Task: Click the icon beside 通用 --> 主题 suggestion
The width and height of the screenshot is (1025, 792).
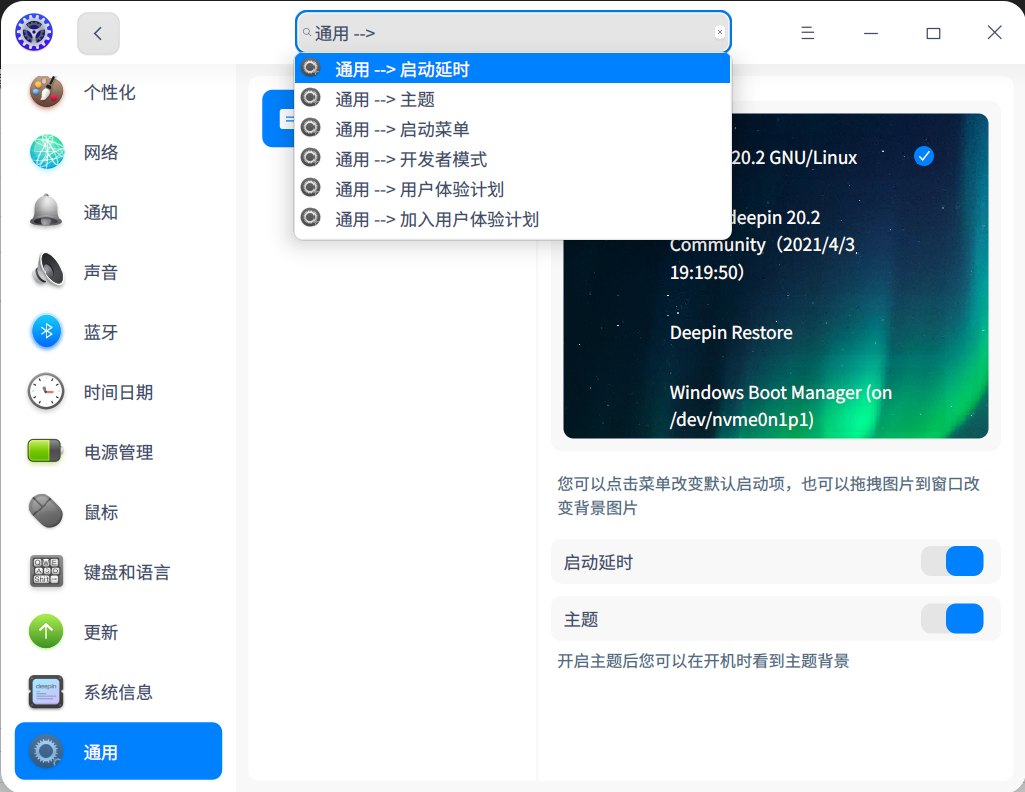Action: pos(311,98)
